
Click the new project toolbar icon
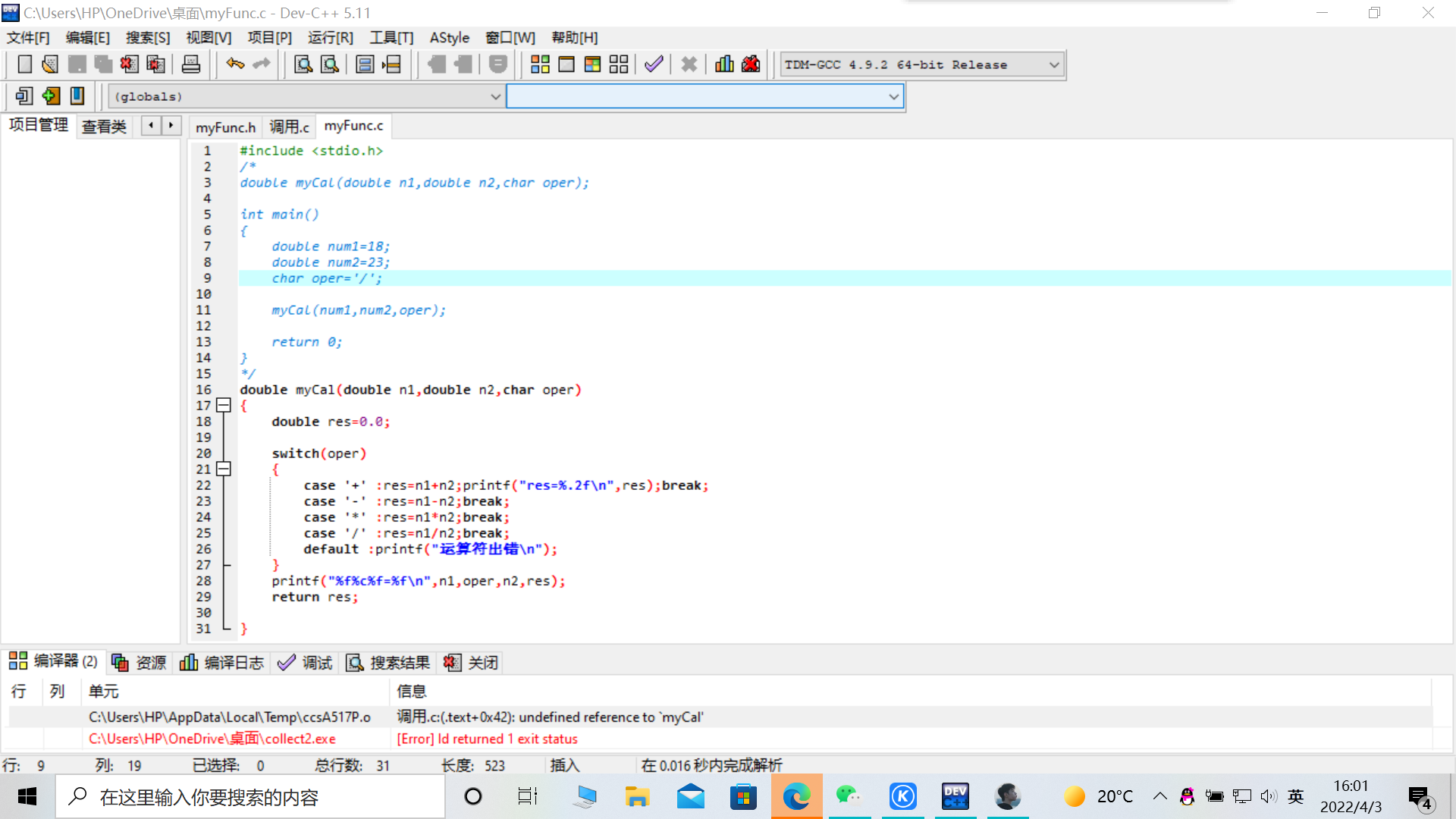pos(24,96)
